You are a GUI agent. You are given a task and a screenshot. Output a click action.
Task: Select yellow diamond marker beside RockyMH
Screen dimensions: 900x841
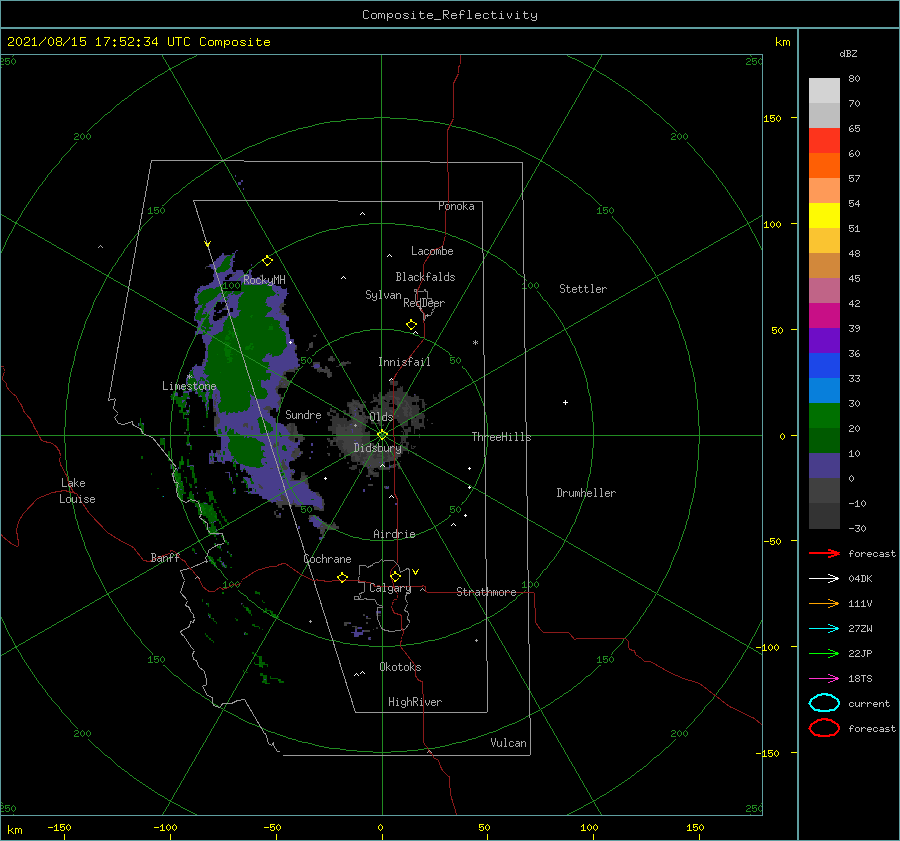tap(267, 261)
